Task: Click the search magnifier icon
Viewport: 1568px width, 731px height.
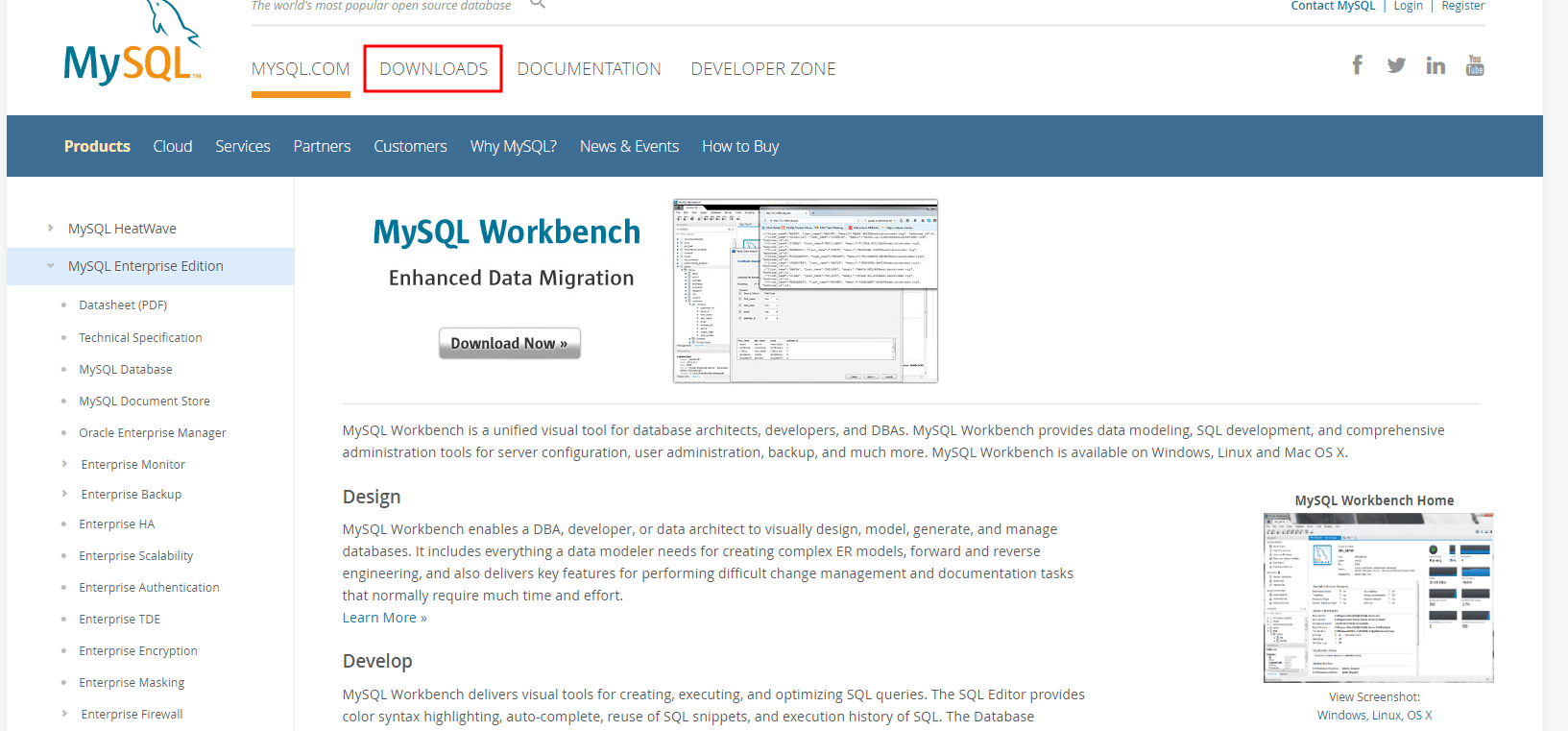Action: 538,4
